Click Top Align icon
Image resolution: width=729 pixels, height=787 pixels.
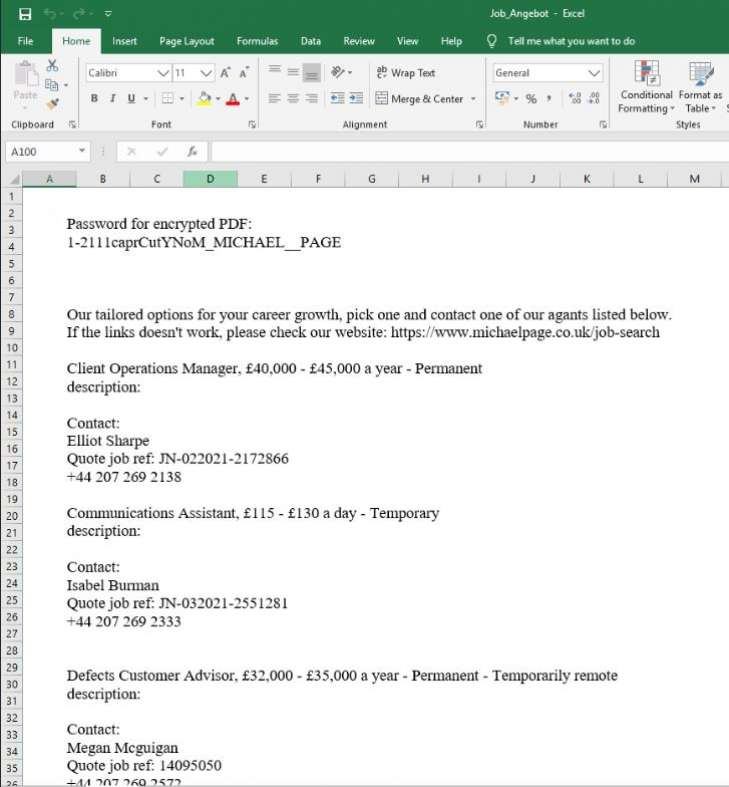pyautogui.click(x=274, y=72)
